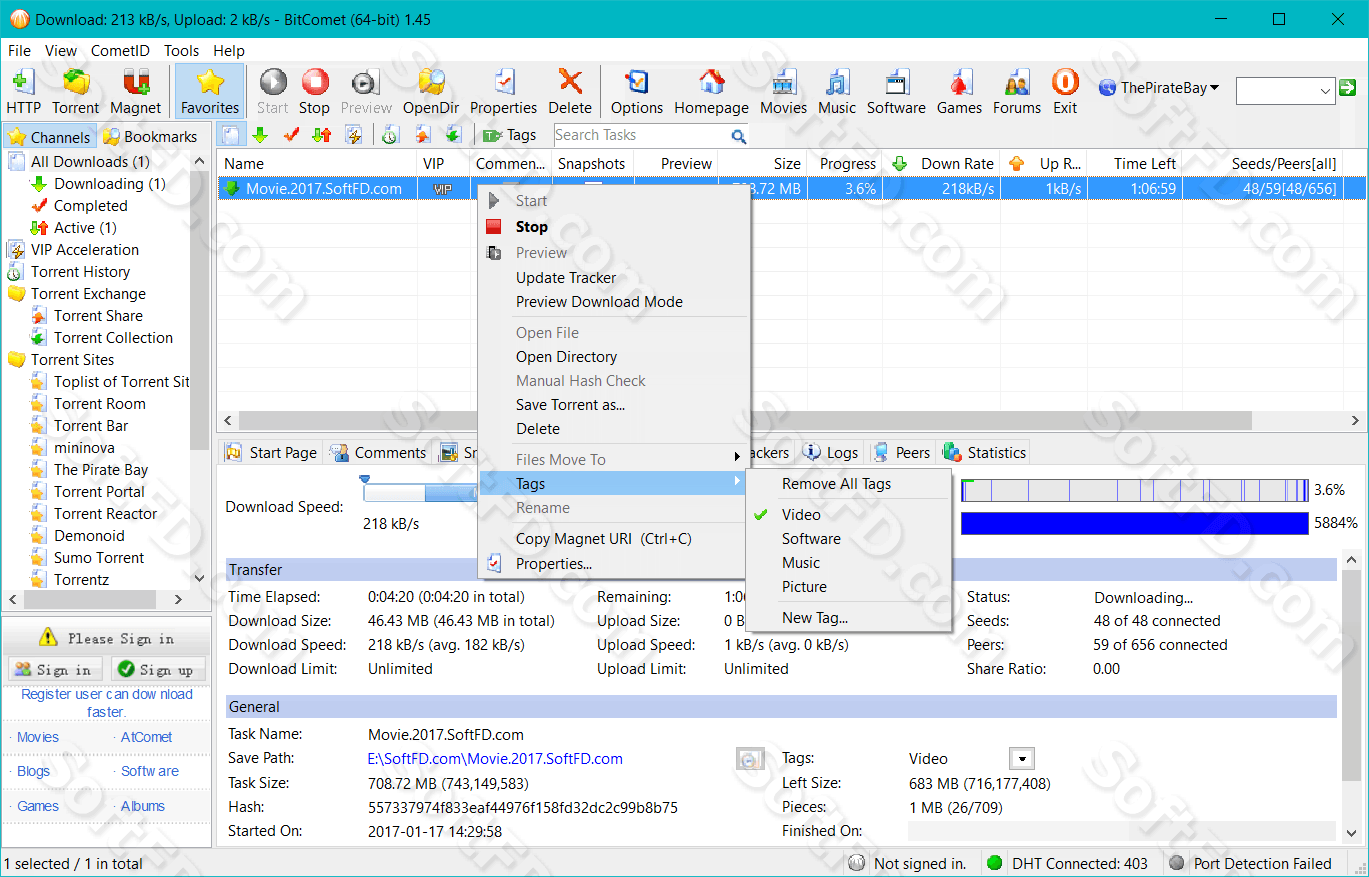This screenshot has height=877, width=1369.
Task: Click the Exit power icon
Action: pos(1065,91)
